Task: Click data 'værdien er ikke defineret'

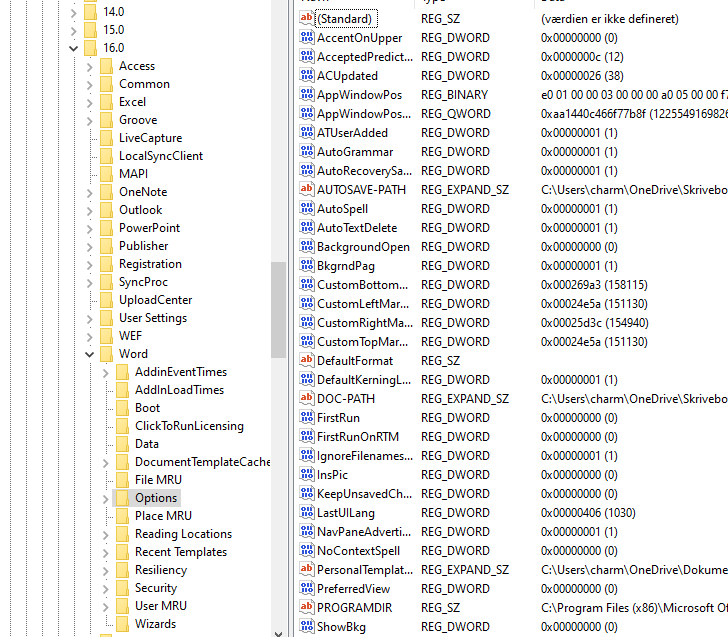Action: pos(609,18)
